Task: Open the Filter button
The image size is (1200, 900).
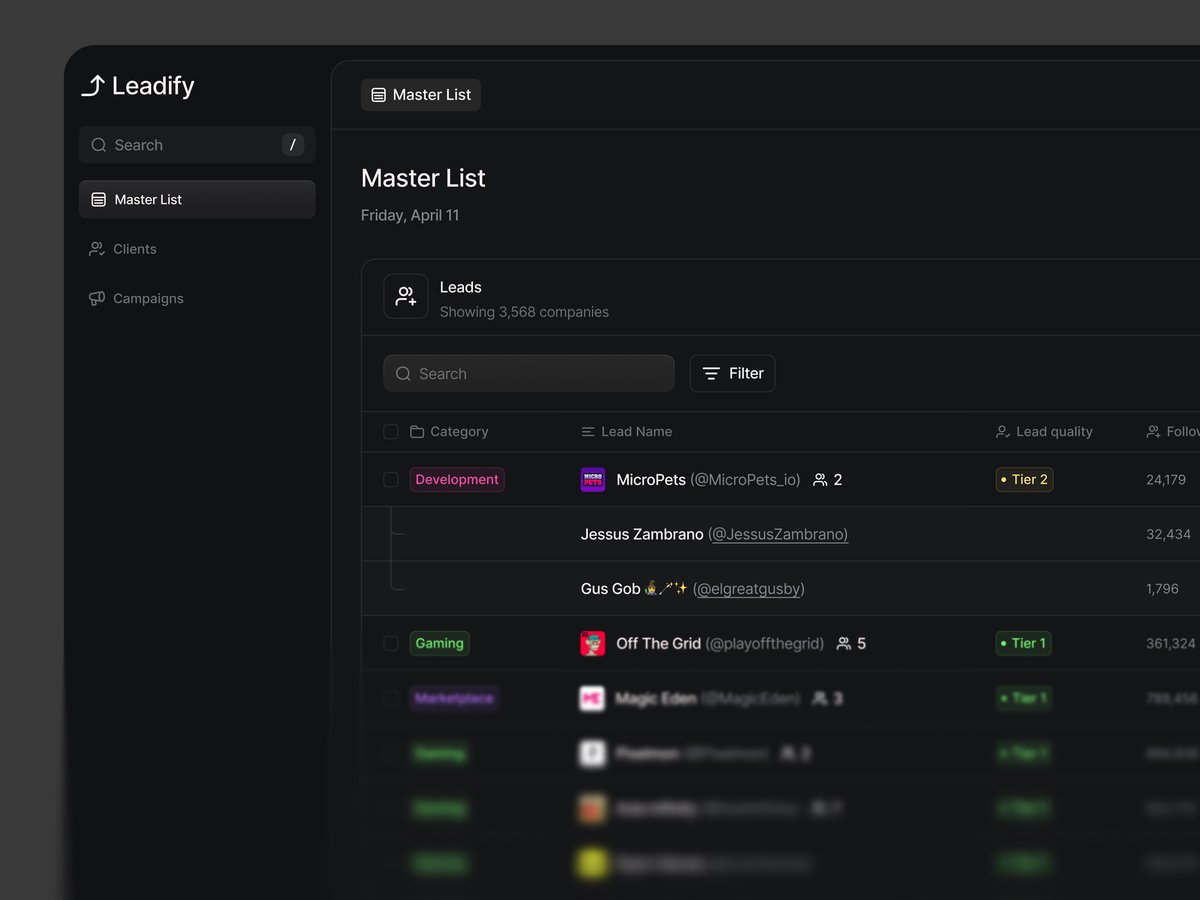Action: click(732, 373)
